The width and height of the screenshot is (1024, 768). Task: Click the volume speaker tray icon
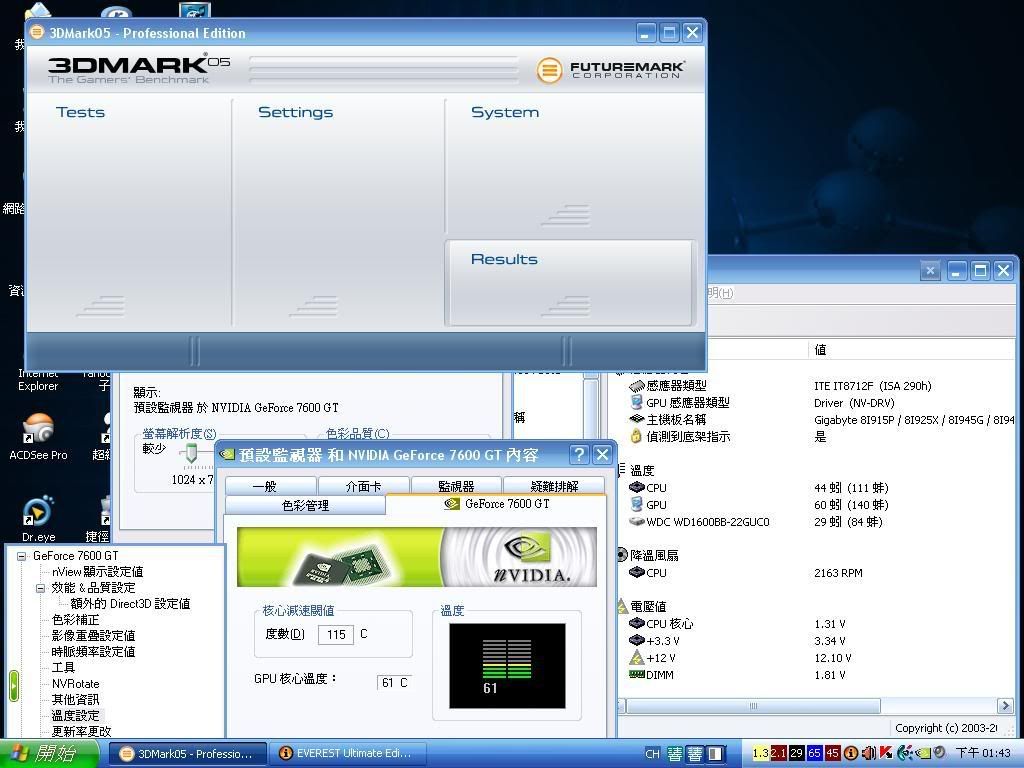pyautogui.click(x=869, y=753)
